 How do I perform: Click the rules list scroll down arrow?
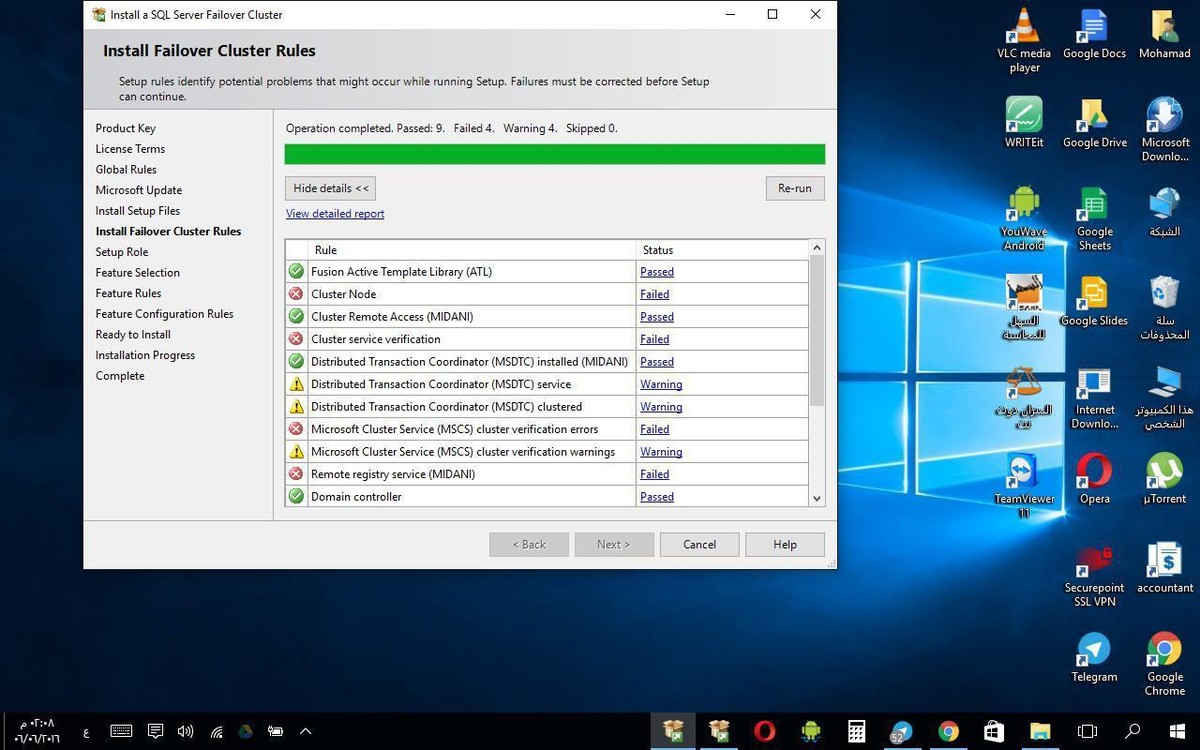pyautogui.click(x=816, y=498)
